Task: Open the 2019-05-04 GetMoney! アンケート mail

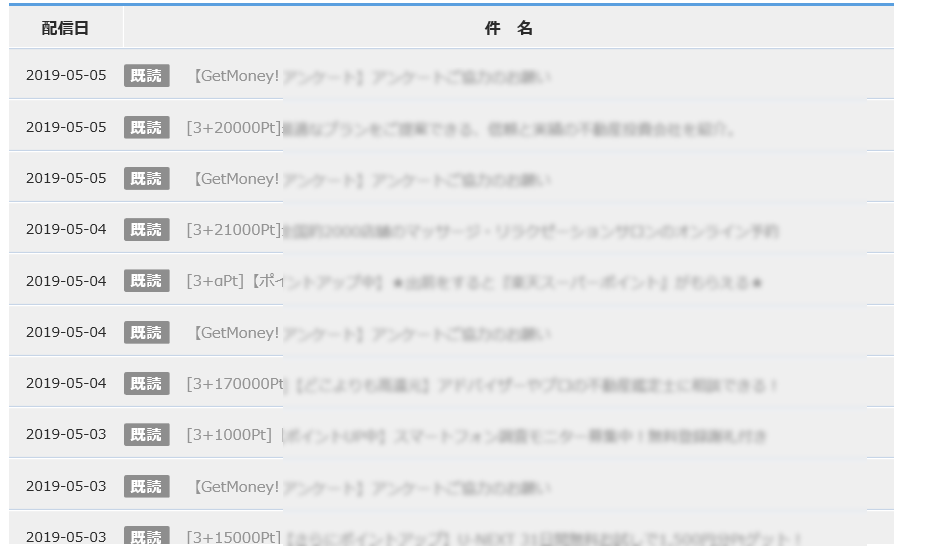Action: click(372, 333)
